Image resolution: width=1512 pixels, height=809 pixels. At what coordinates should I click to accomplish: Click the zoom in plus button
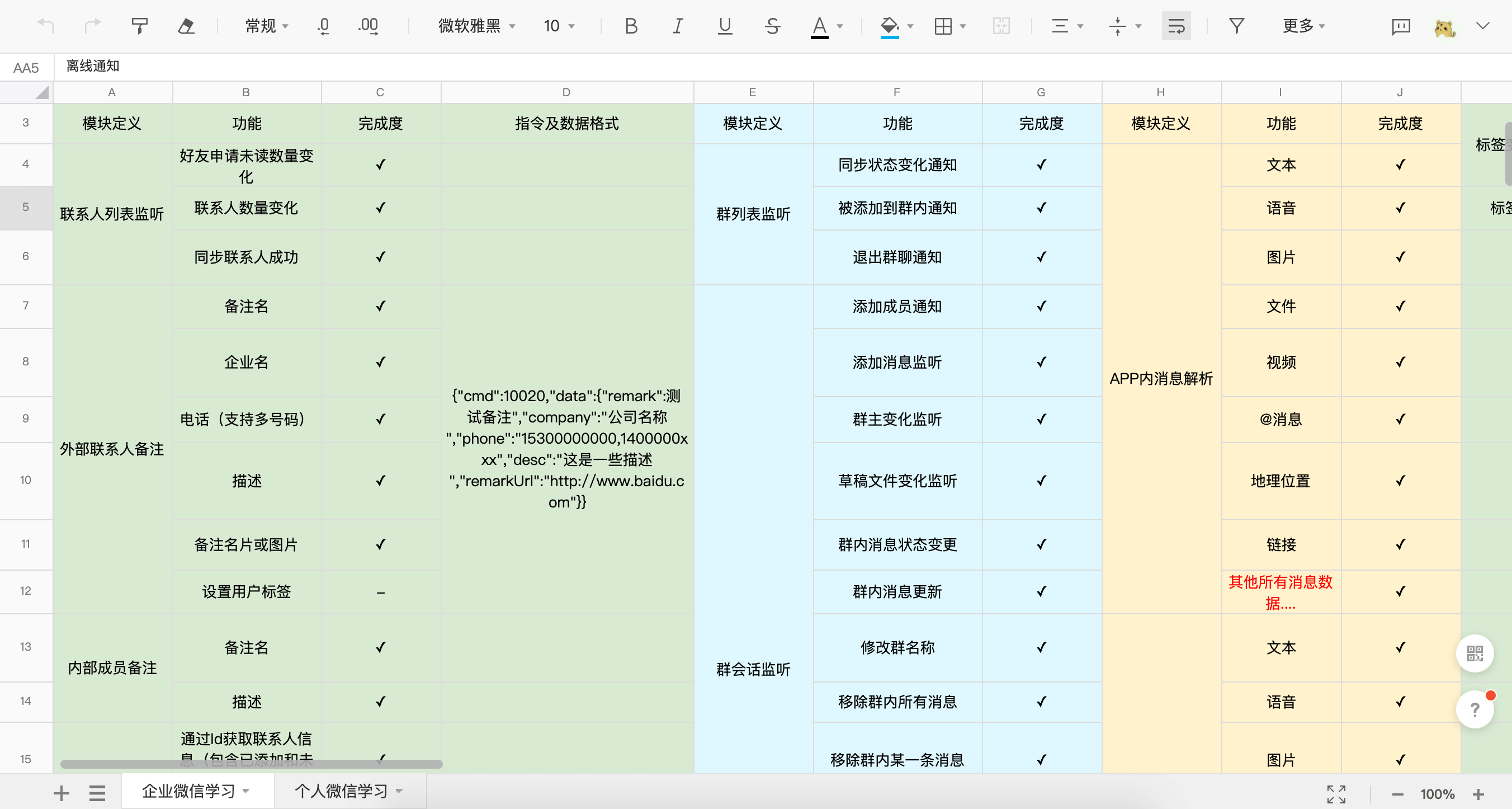pyautogui.click(x=1478, y=794)
